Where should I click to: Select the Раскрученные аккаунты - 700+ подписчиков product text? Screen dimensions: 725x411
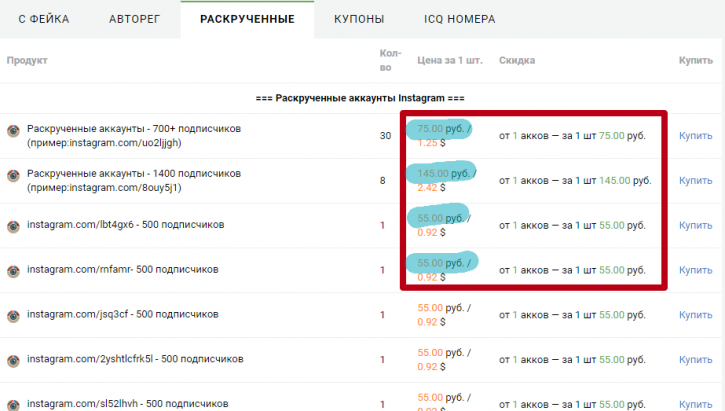tap(134, 135)
